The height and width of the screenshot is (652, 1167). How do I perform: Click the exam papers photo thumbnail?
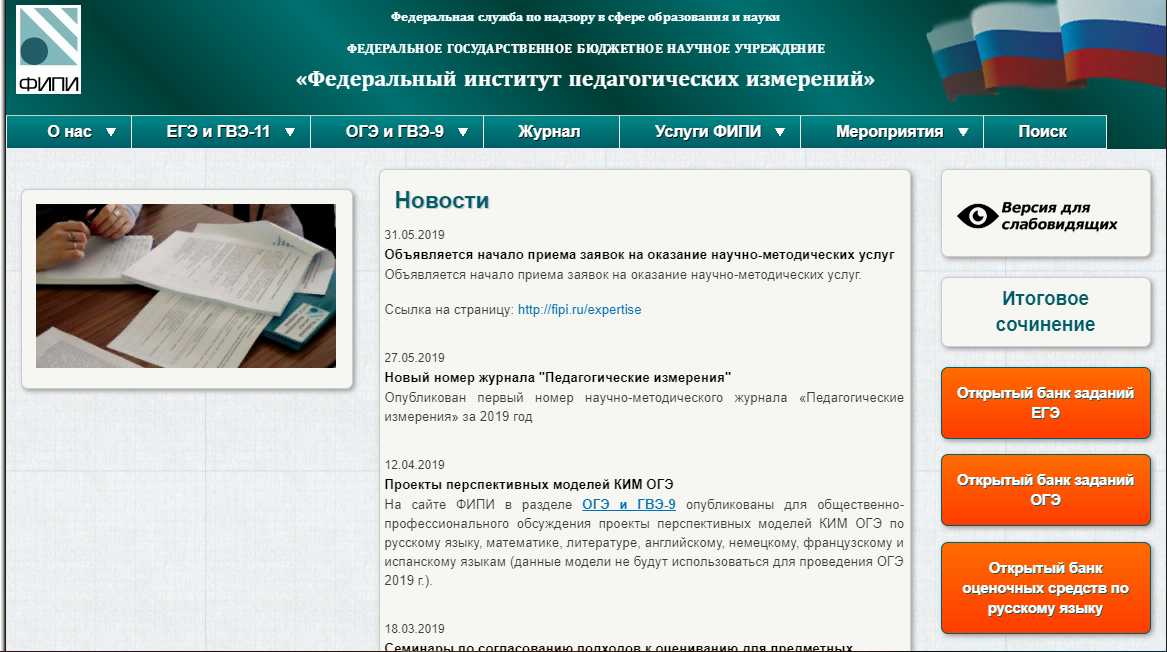tap(186, 286)
